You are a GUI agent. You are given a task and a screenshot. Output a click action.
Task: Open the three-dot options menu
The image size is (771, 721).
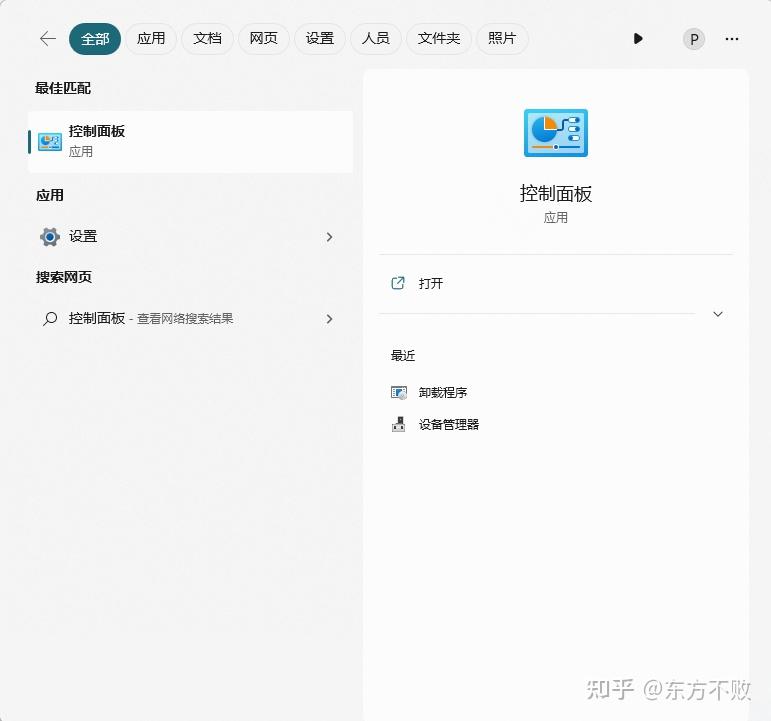click(732, 39)
